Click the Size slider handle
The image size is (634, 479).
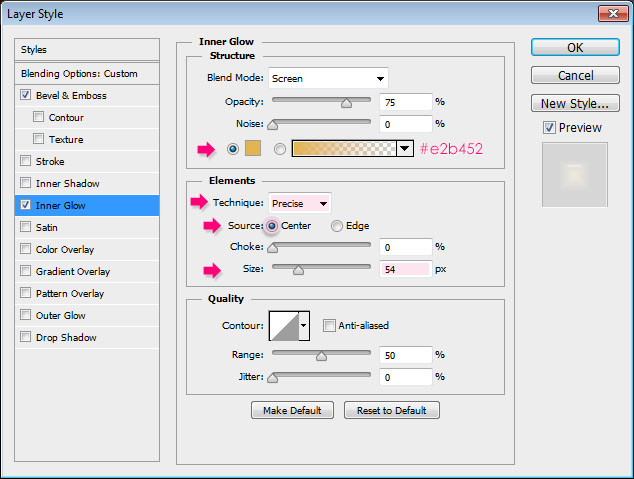pos(298,270)
